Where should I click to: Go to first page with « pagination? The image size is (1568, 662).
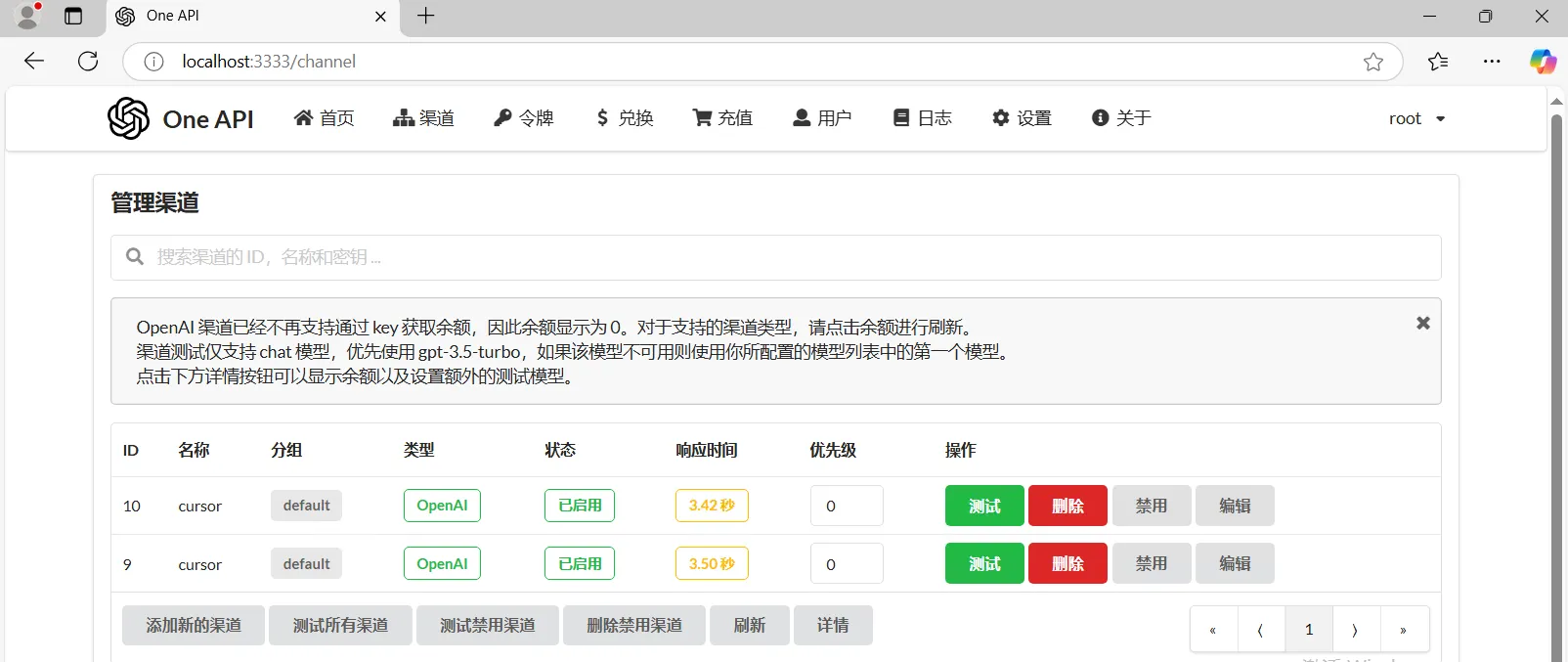pyautogui.click(x=1213, y=630)
